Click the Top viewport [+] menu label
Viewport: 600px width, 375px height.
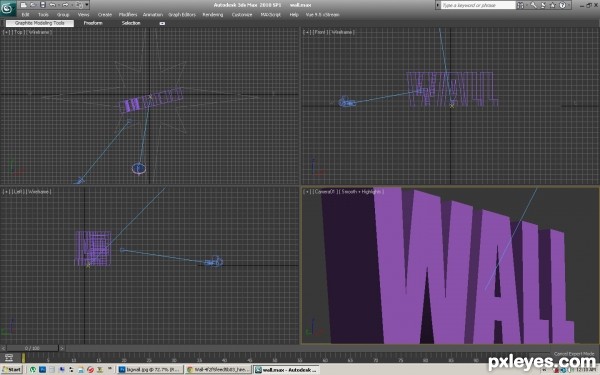(x=6, y=32)
